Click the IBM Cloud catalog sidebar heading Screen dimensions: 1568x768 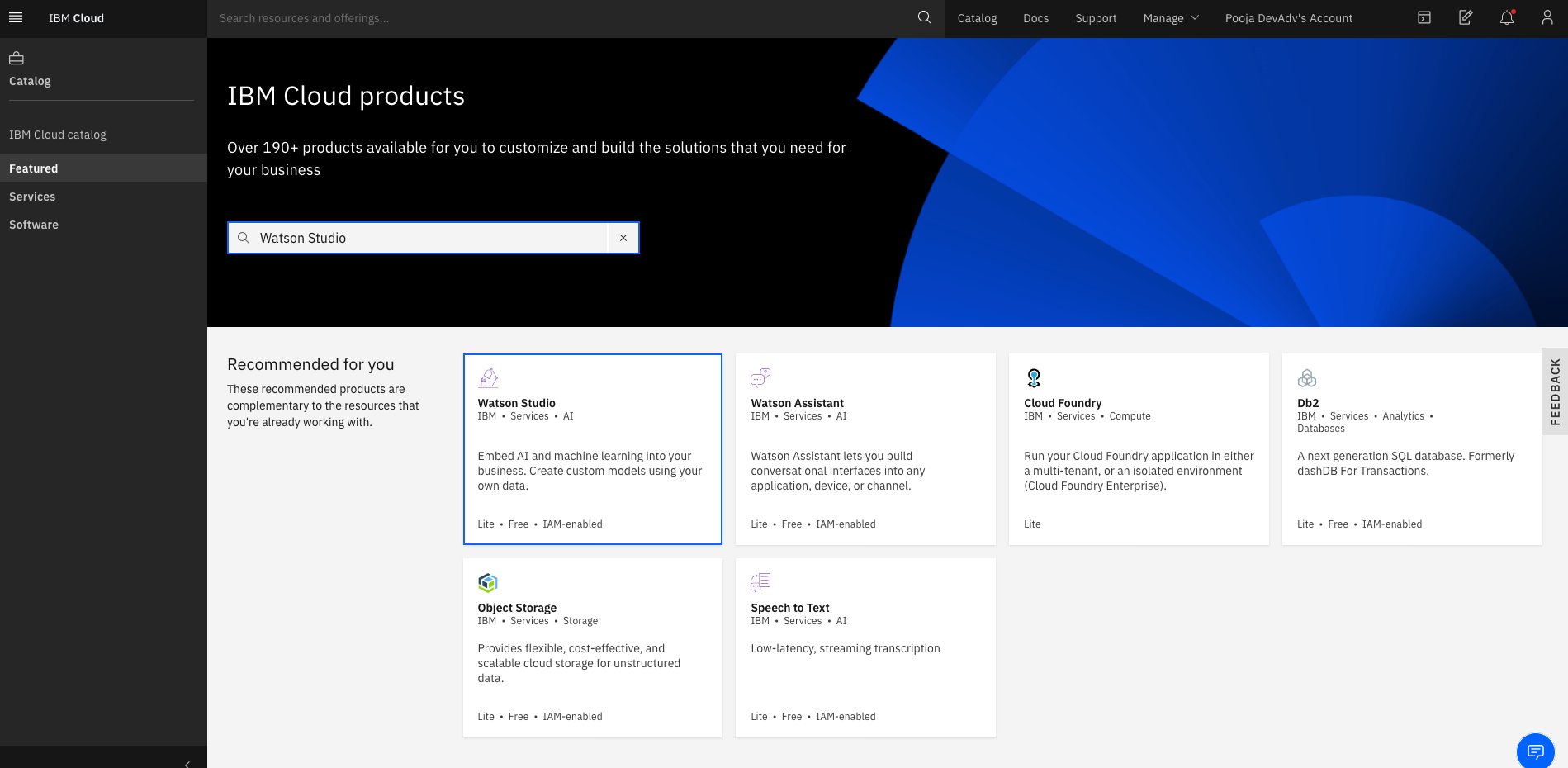(x=58, y=135)
